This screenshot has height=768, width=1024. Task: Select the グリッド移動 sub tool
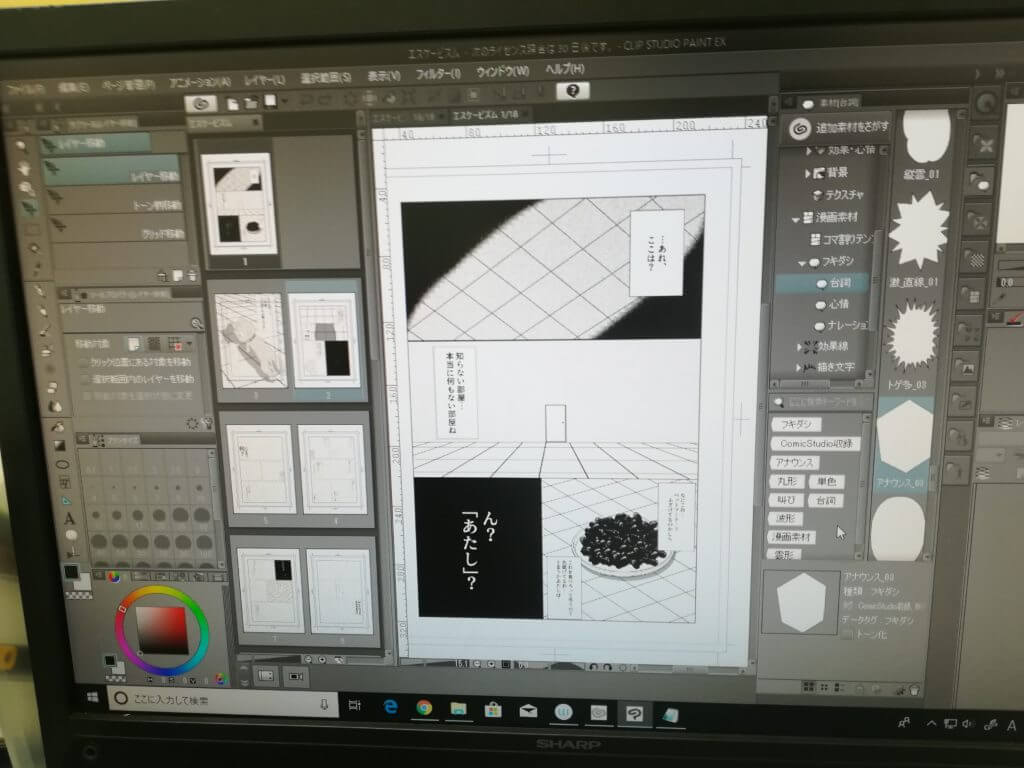(120, 230)
